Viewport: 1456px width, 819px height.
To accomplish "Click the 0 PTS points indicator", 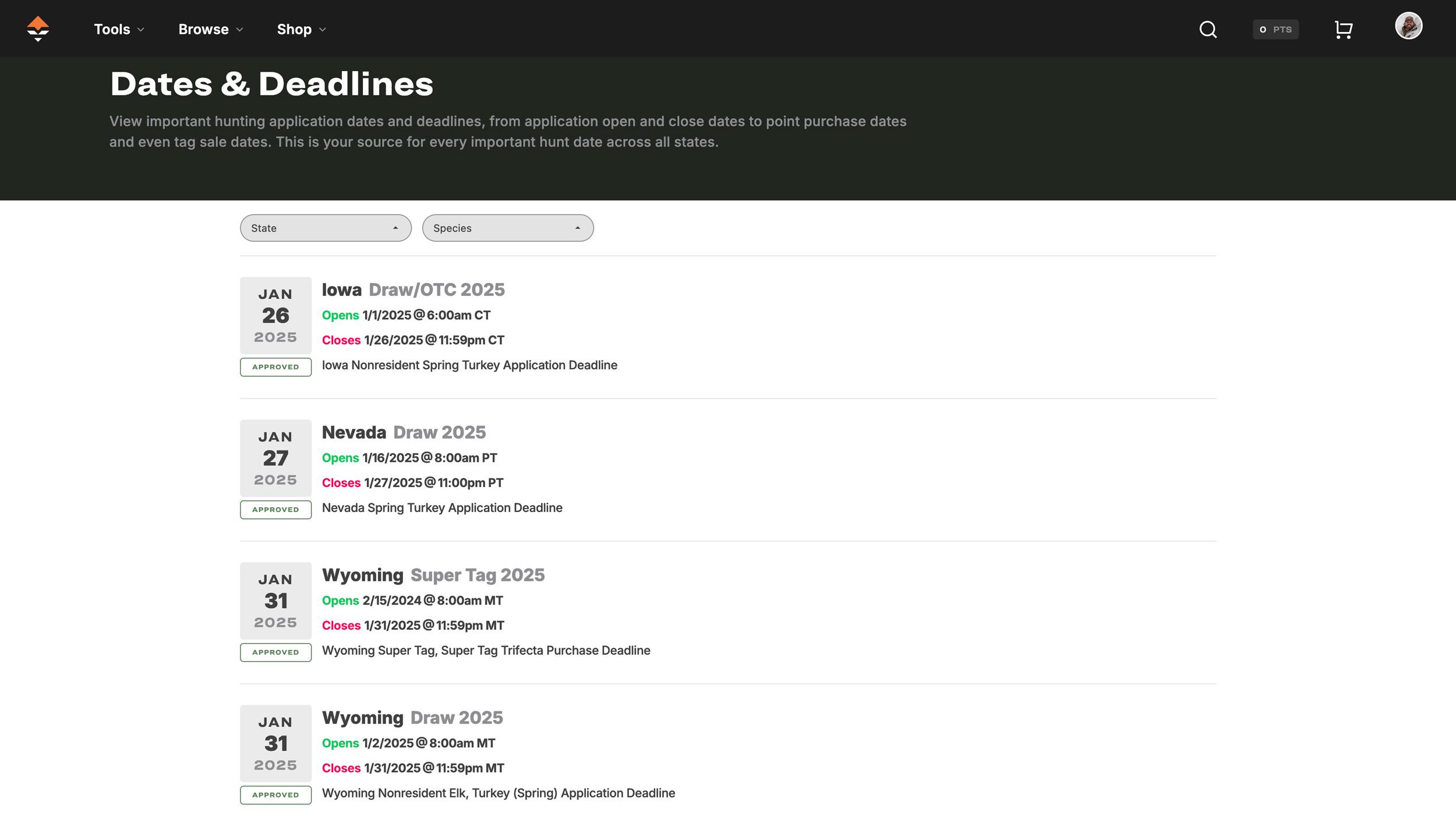I will point(1275,29).
